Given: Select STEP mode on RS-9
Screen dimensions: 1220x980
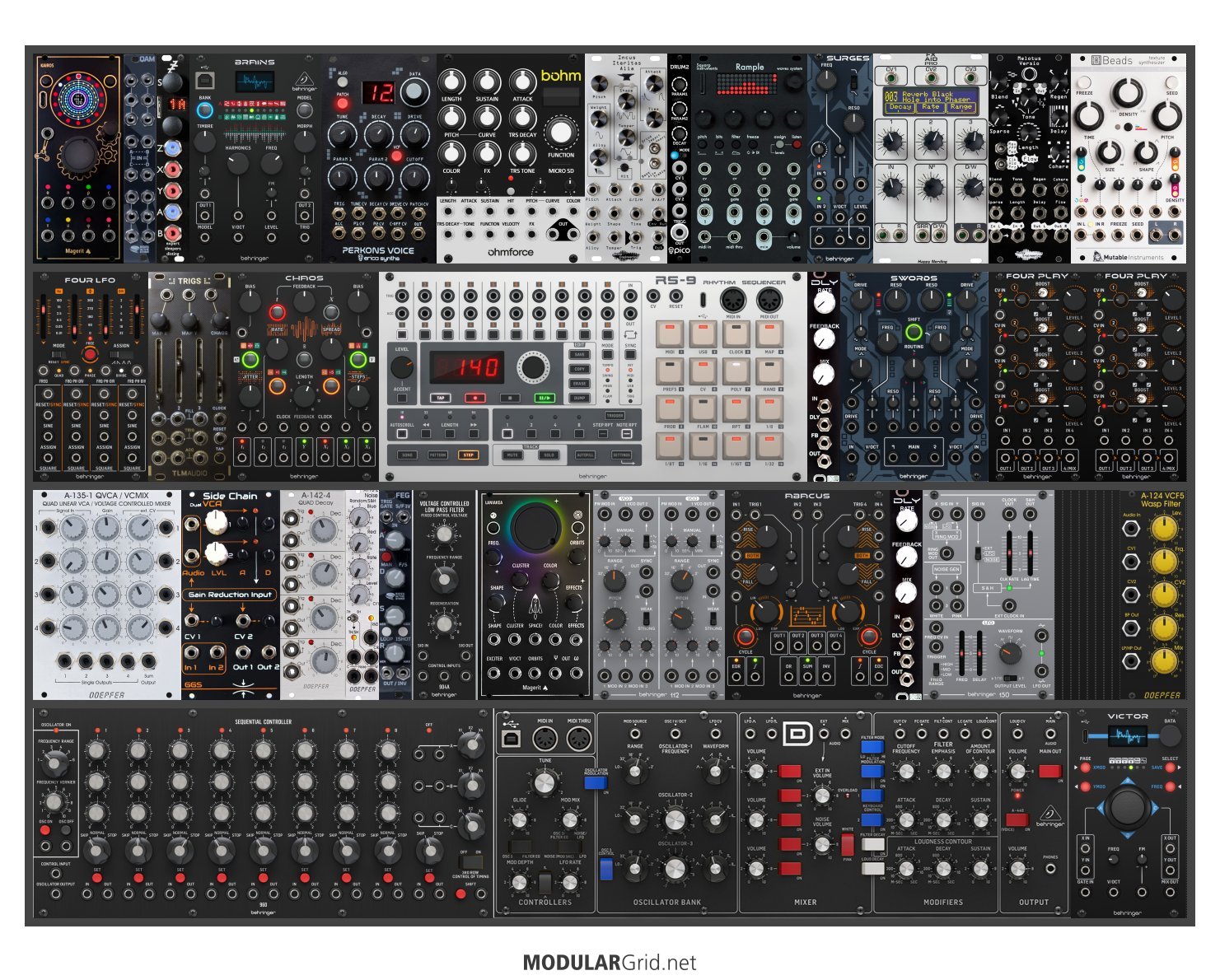Looking at the screenshot, I should click(468, 455).
